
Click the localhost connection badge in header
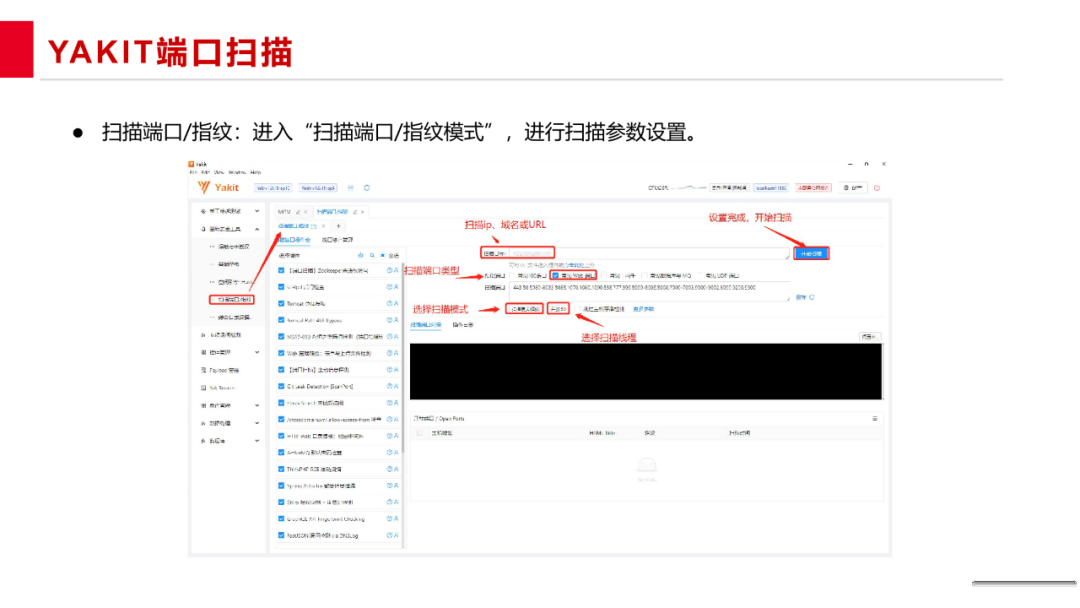pyautogui.click(x=771, y=187)
